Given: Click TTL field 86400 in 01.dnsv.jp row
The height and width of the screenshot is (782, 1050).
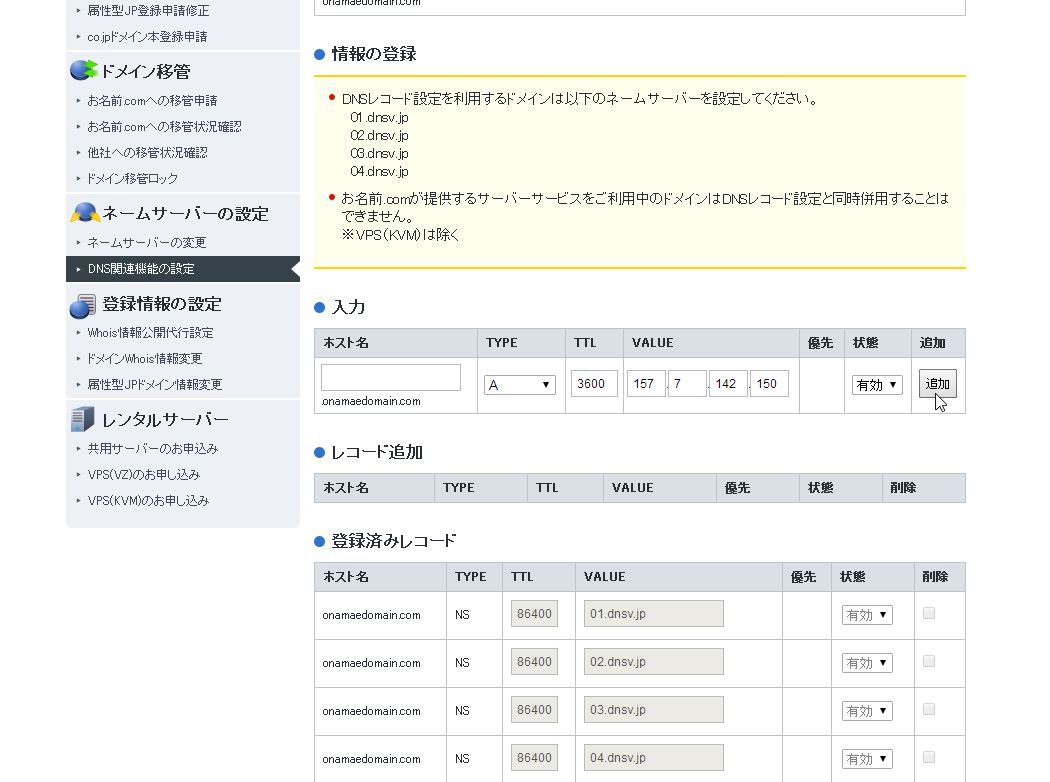Looking at the screenshot, I should tap(534, 614).
